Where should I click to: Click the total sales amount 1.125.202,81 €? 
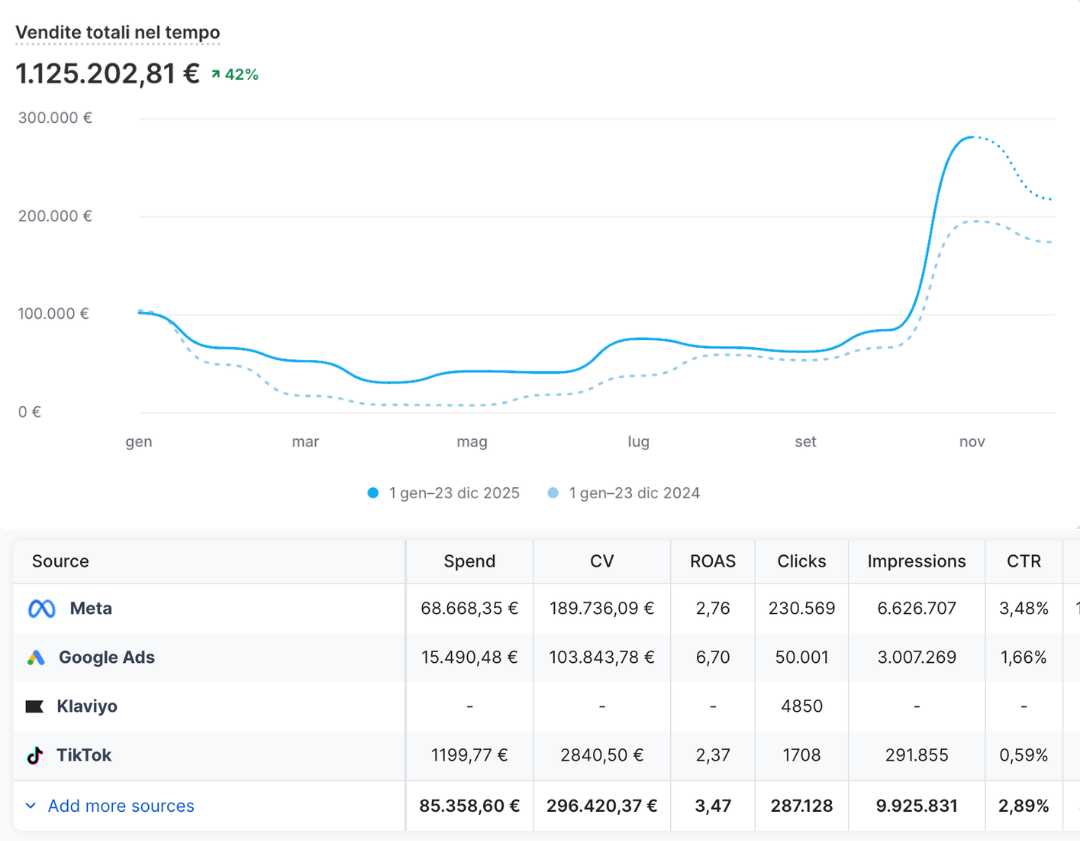click(x=108, y=74)
